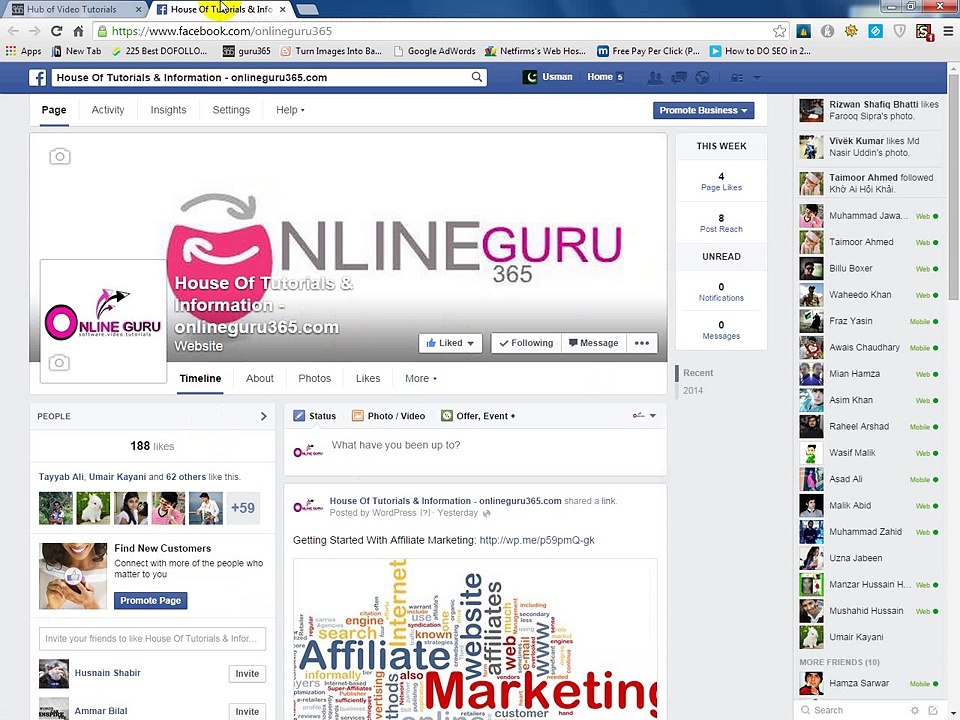Switch to the Insights tab
This screenshot has height=720, width=960.
tap(168, 110)
